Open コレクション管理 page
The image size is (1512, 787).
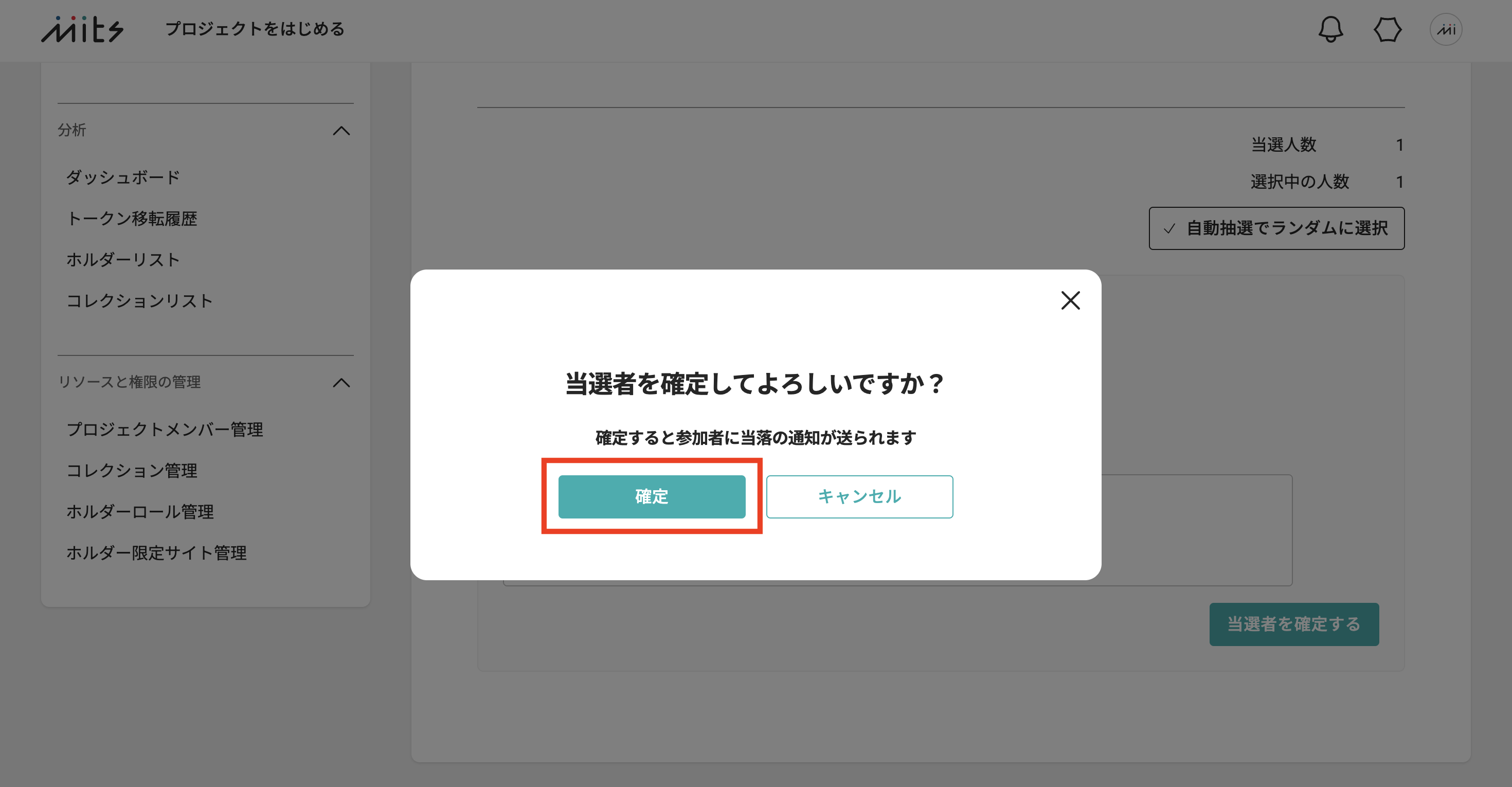132,471
